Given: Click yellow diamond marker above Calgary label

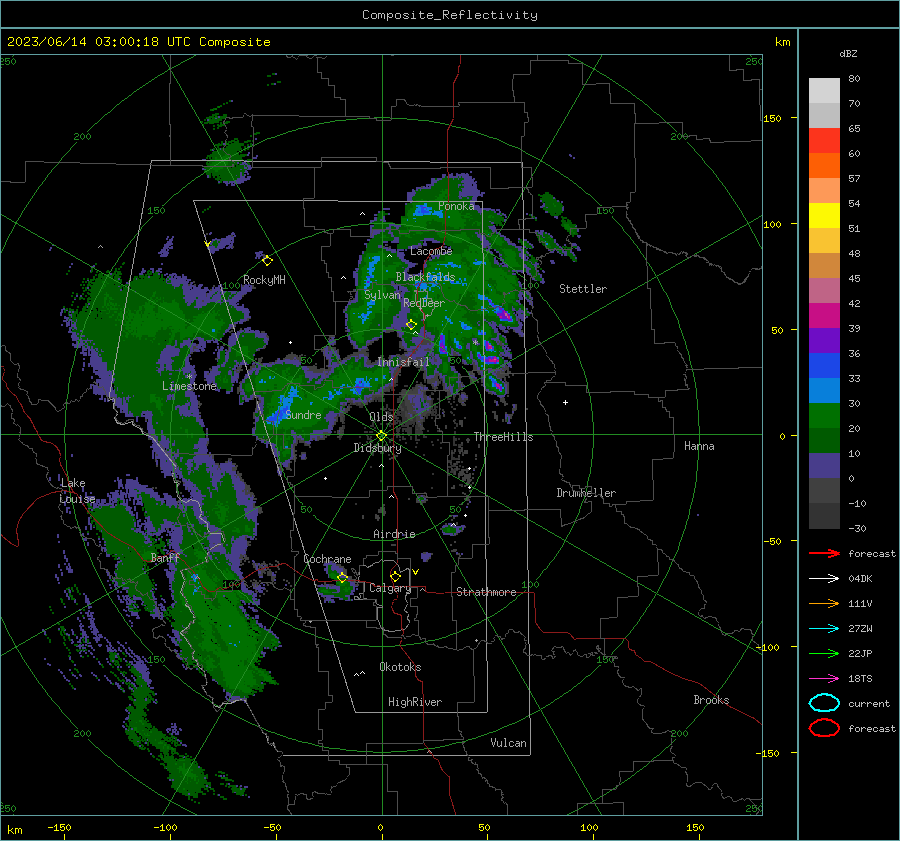Looking at the screenshot, I should (x=395, y=576).
